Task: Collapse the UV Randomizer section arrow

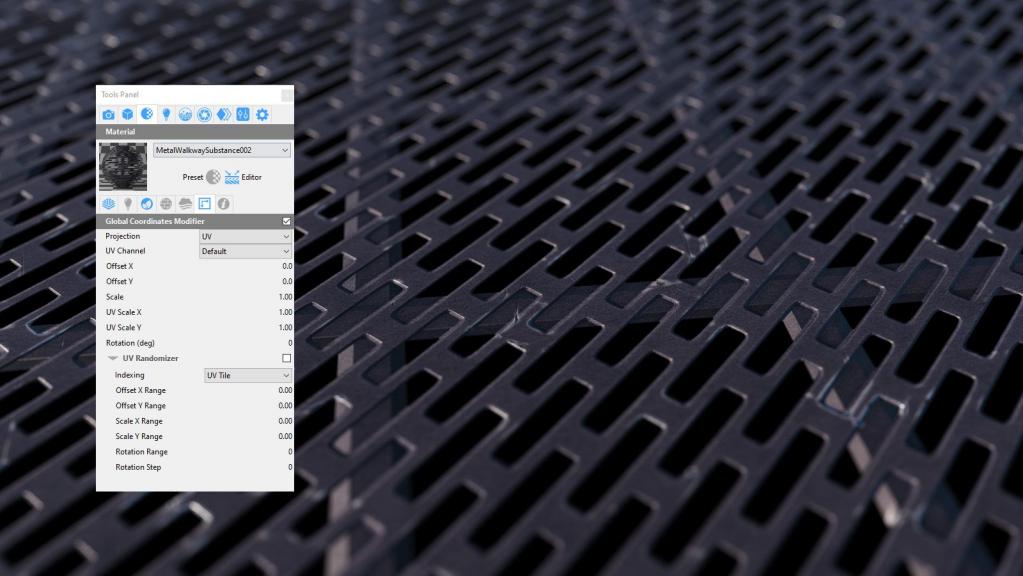Action: pyautogui.click(x=113, y=358)
